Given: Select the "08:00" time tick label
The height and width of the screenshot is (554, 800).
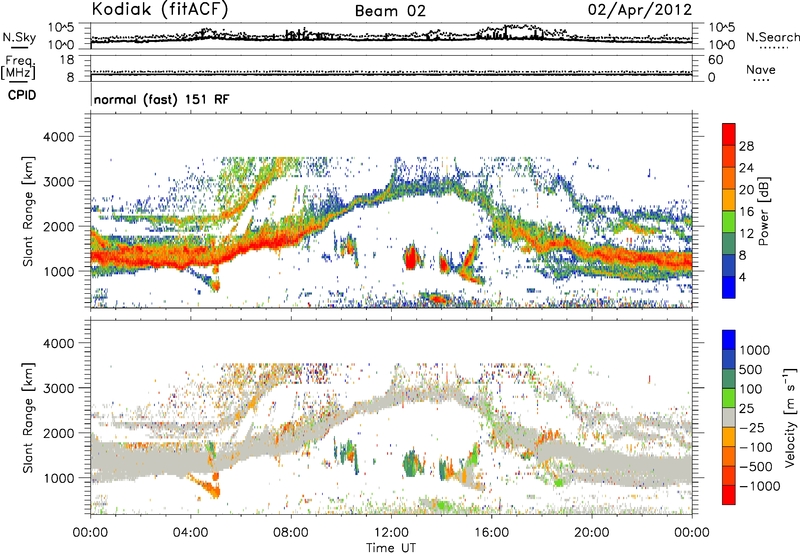Looking at the screenshot, I should [x=291, y=533].
